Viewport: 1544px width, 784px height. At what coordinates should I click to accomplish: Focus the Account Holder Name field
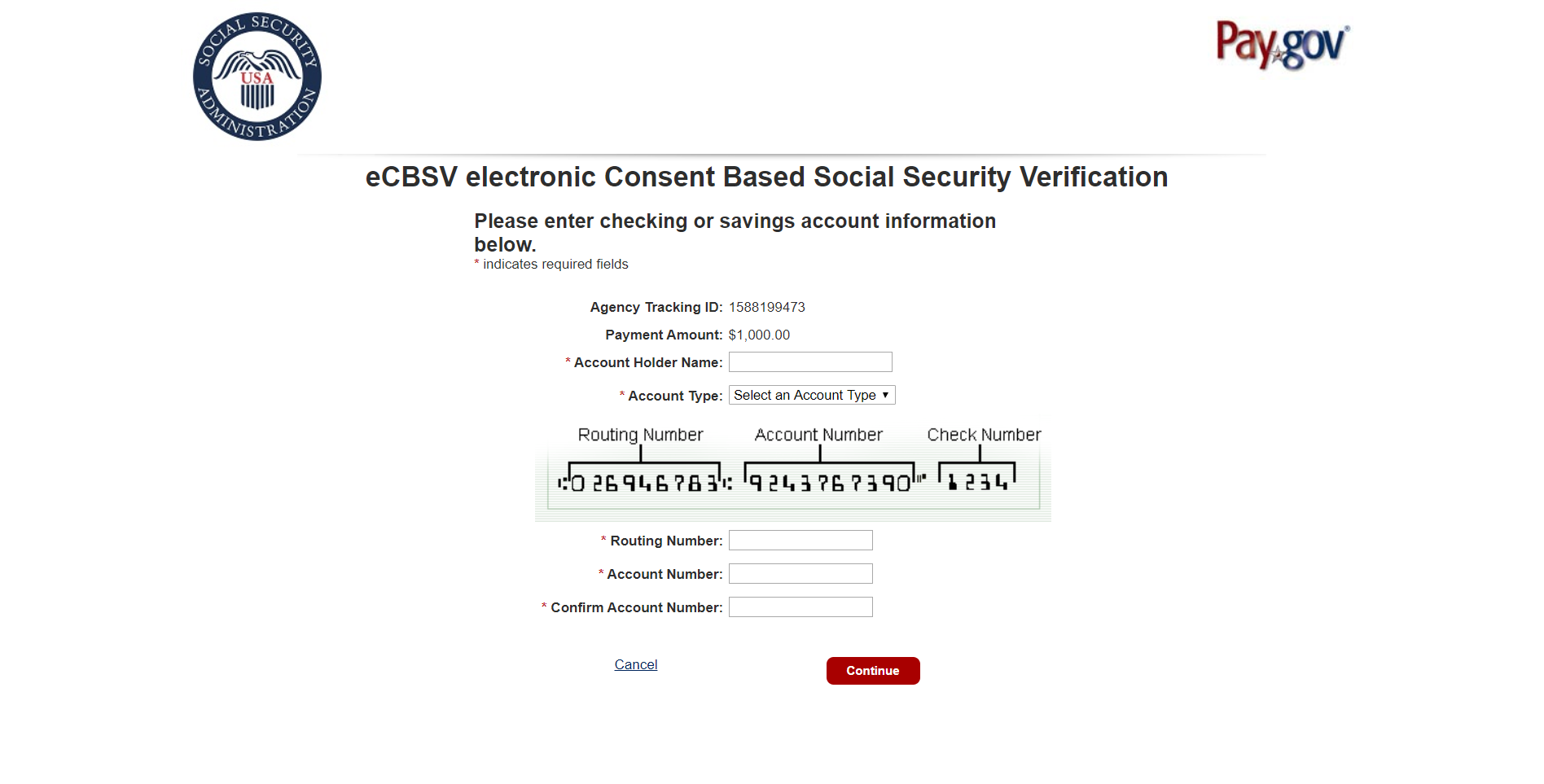[810, 362]
